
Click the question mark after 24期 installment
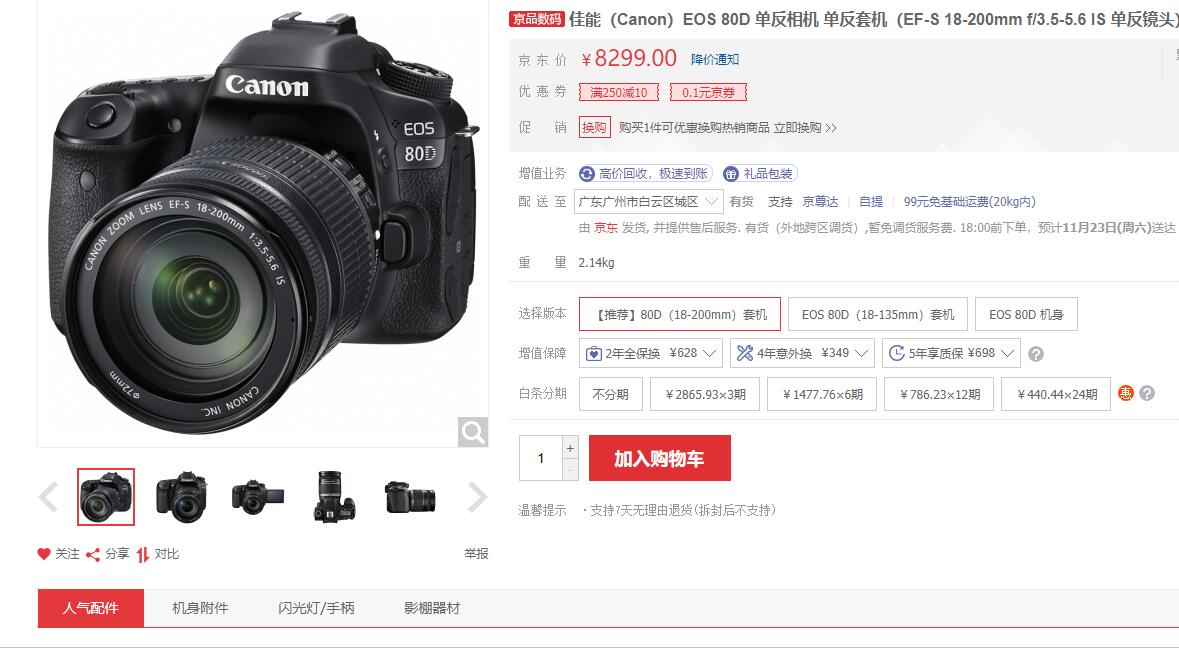pyautogui.click(x=1147, y=393)
